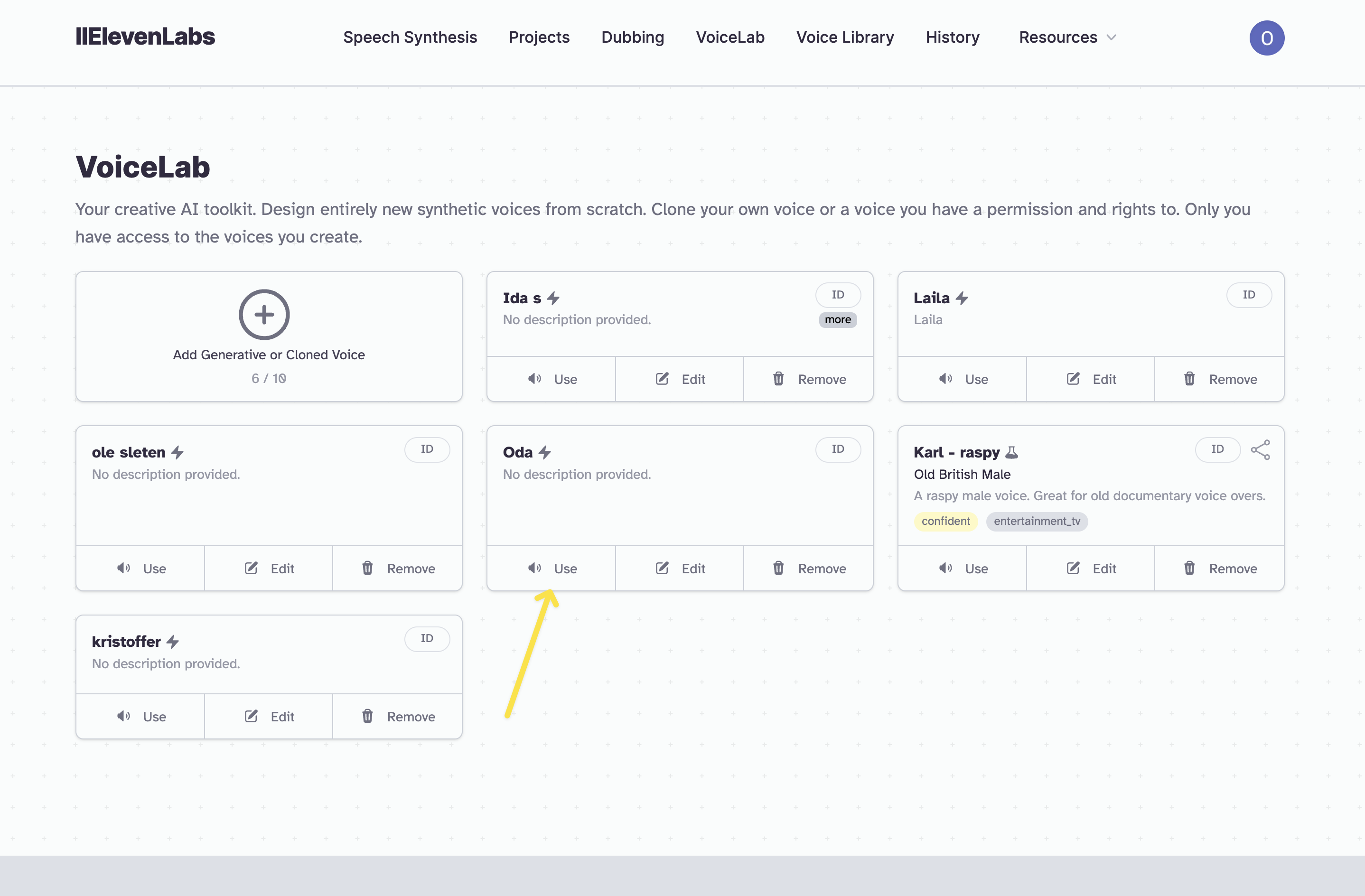Click the share icon on Karl - raspy
The height and width of the screenshot is (896, 1365).
click(x=1260, y=450)
